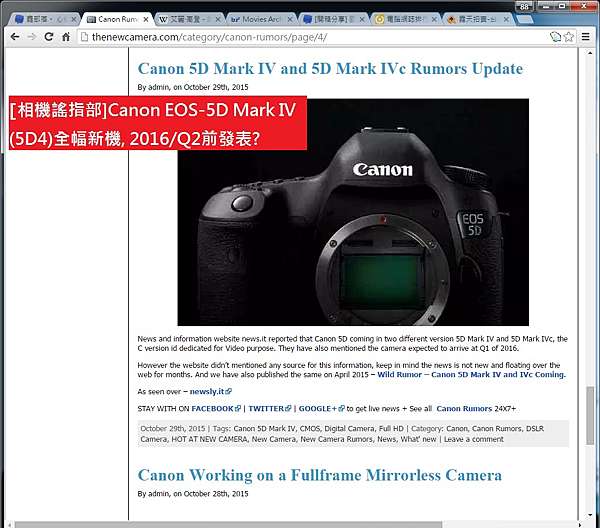Screen dimensions: 600x528
Task: Switch to the tab with yellow circle favicon
Action: 406,19
